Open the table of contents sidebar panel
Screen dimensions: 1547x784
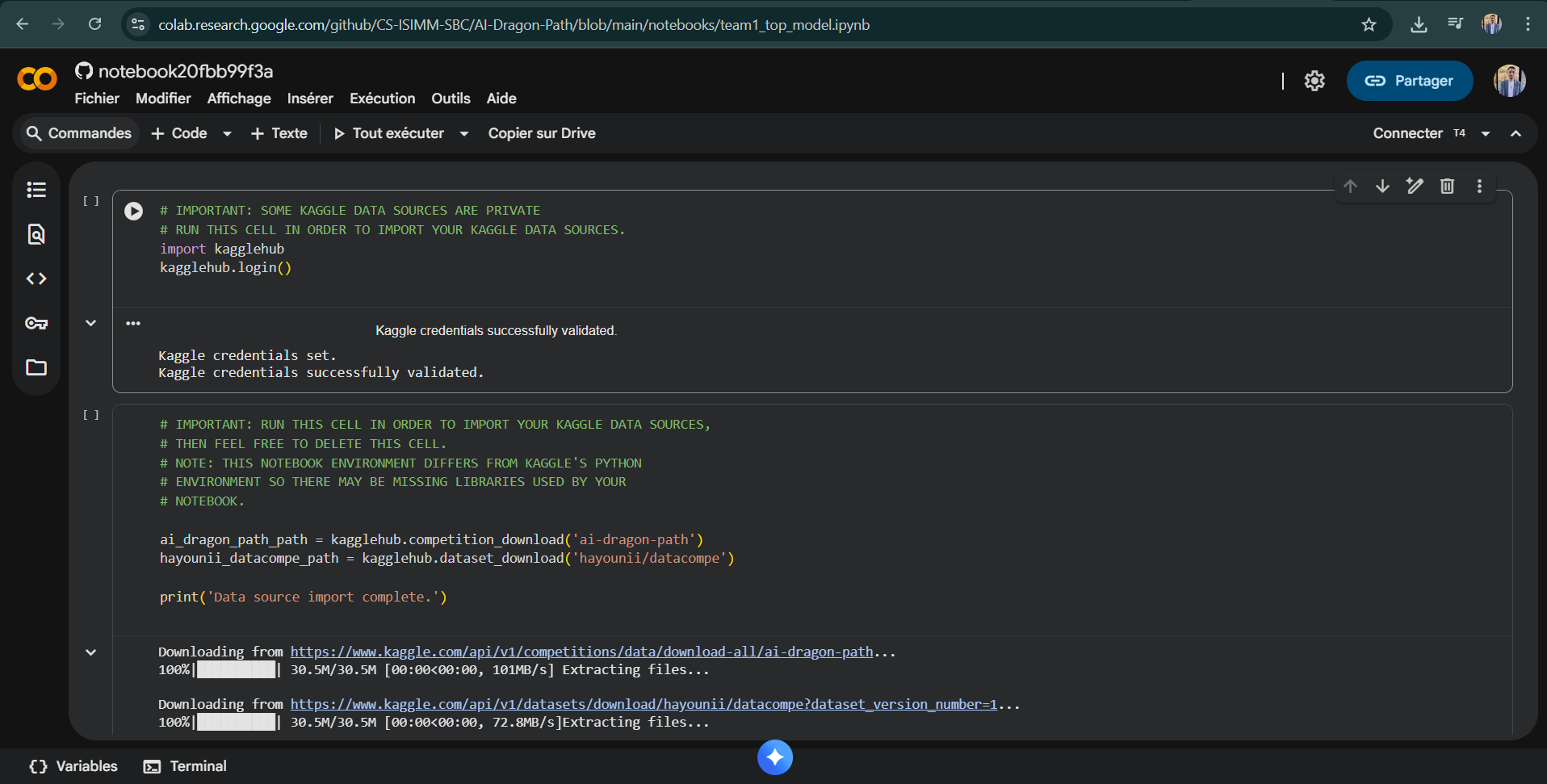coord(36,190)
